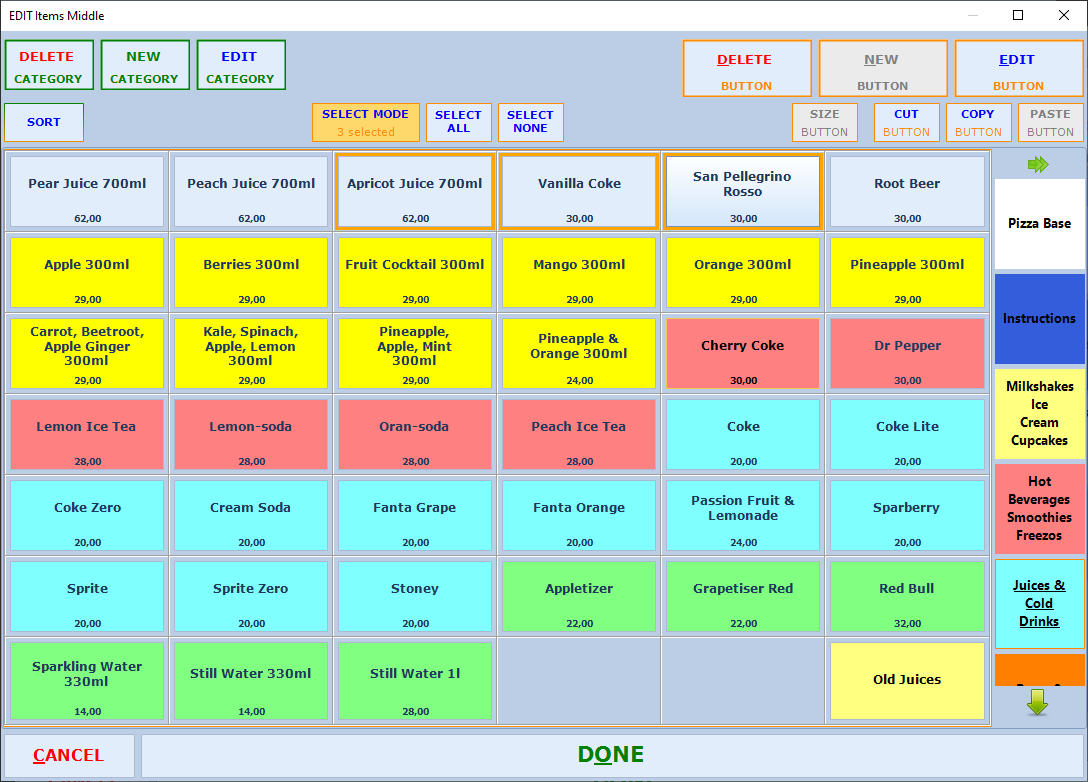Open the Old Juices folder button

pyautogui.click(x=906, y=680)
